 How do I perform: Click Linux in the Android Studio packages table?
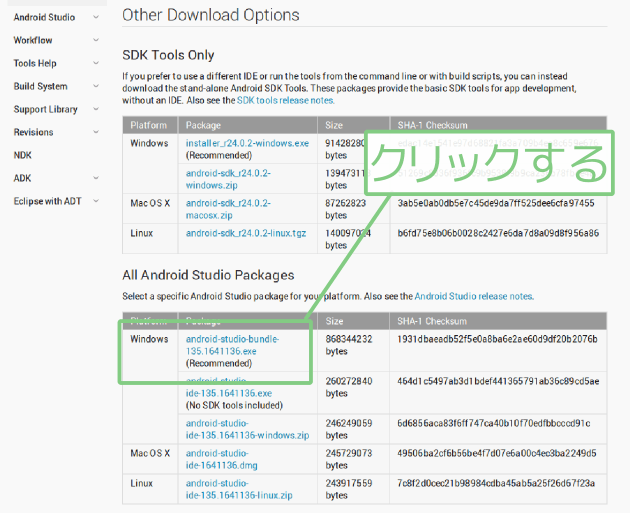coord(141,483)
